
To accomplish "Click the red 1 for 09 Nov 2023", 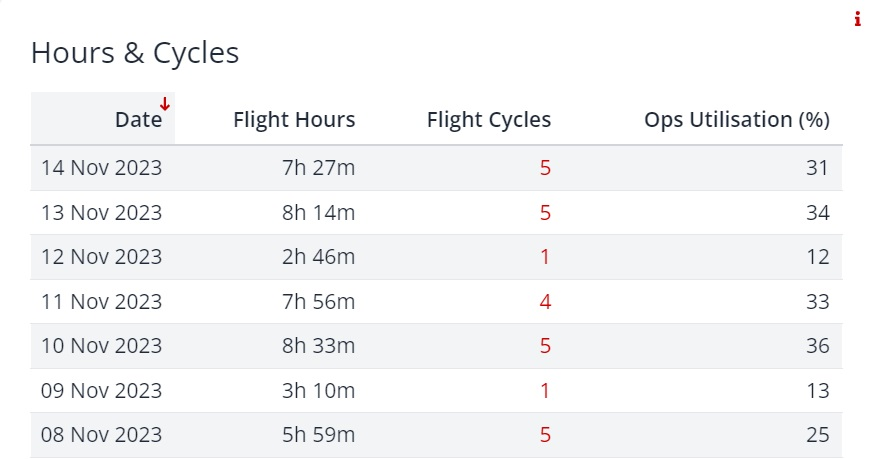I will coord(545,391).
